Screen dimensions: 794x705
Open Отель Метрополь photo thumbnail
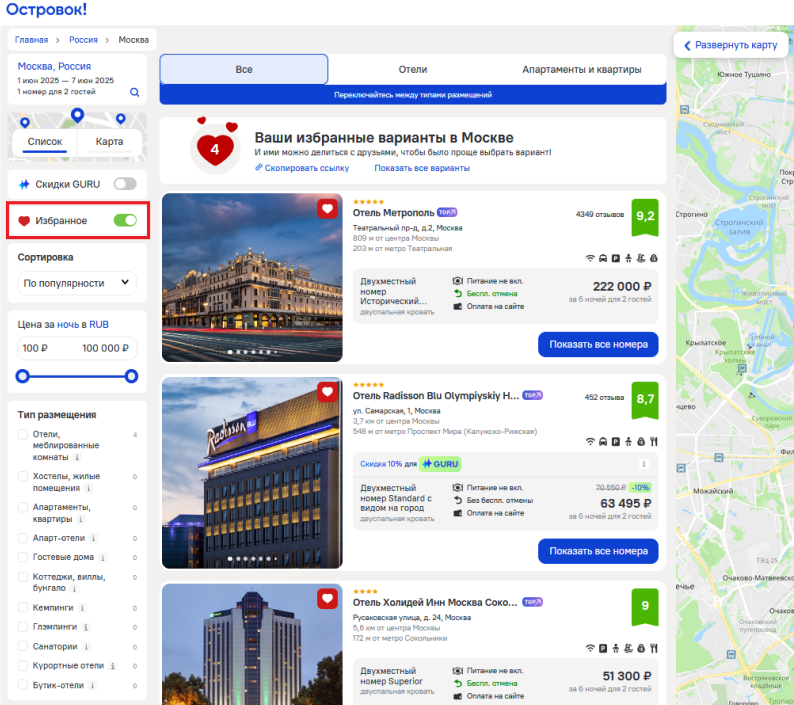[252, 278]
